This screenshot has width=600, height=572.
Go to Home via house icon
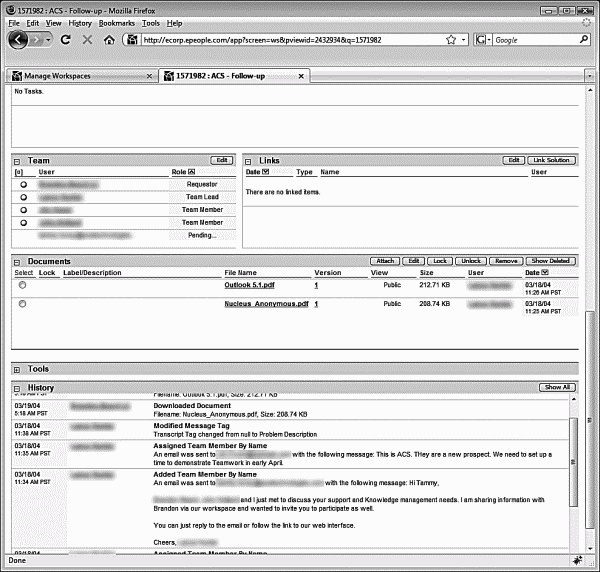tap(108, 40)
